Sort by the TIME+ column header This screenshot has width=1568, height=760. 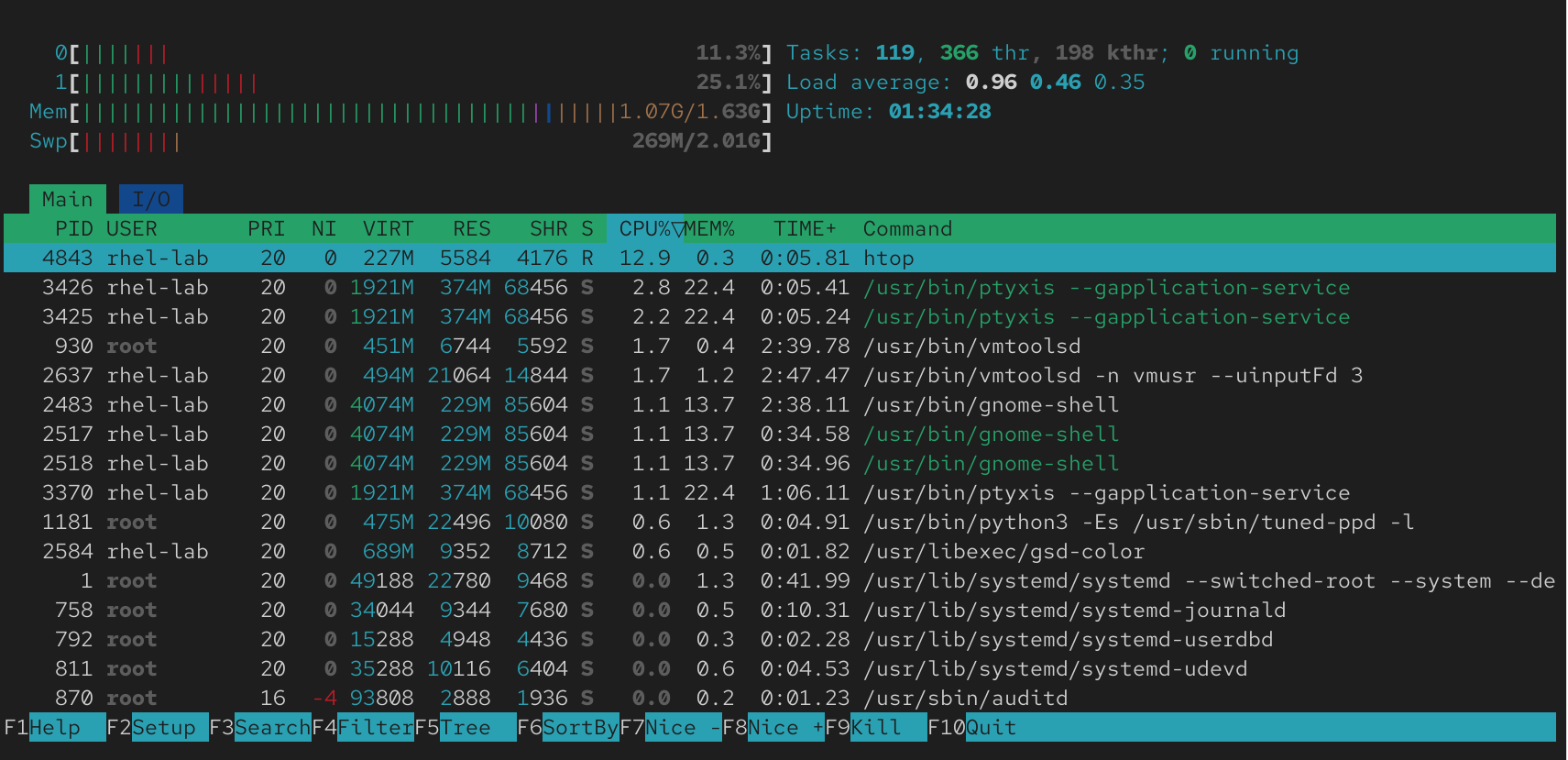806,228
